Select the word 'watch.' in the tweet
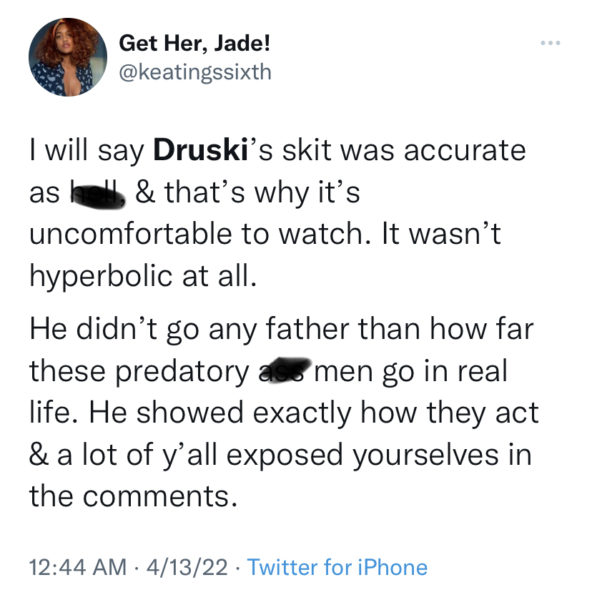The image size is (592, 600). [325, 234]
